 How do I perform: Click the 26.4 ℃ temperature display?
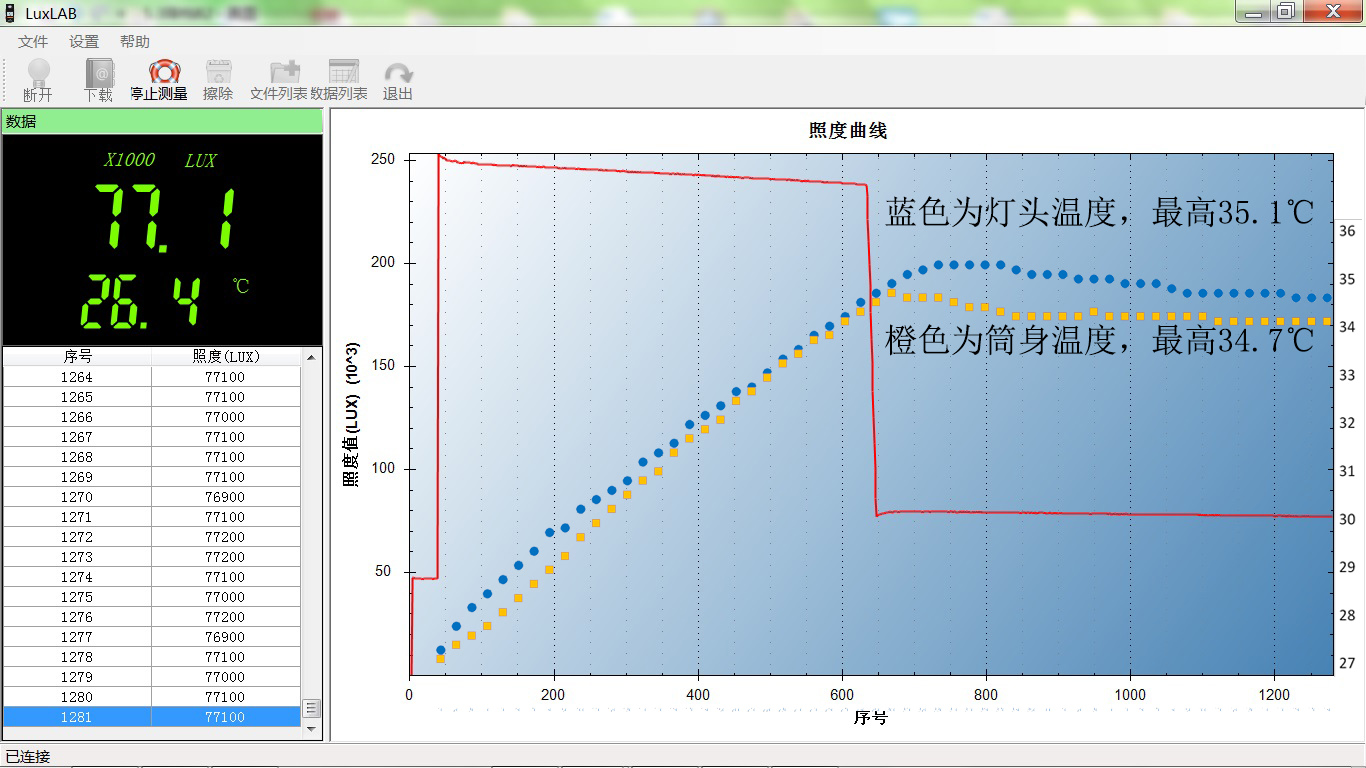pyautogui.click(x=141, y=303)
